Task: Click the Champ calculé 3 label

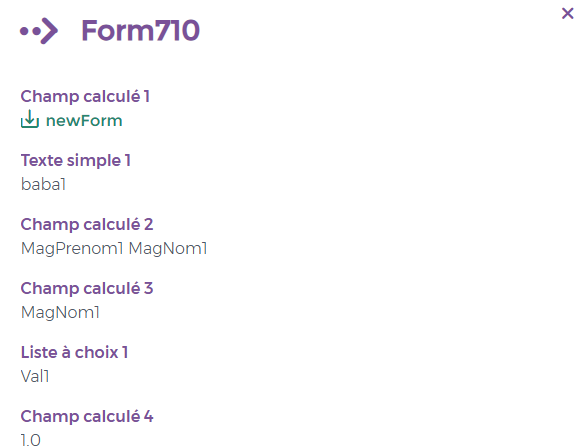Action: click(x=87, y=288)
